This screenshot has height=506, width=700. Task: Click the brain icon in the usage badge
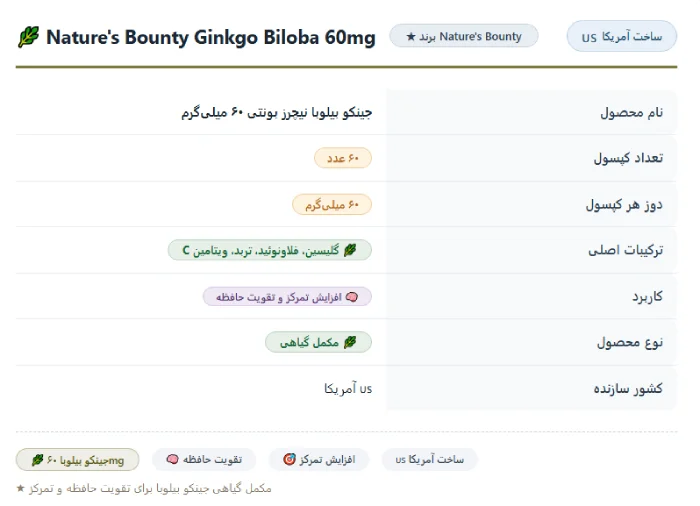click(352, 297)
